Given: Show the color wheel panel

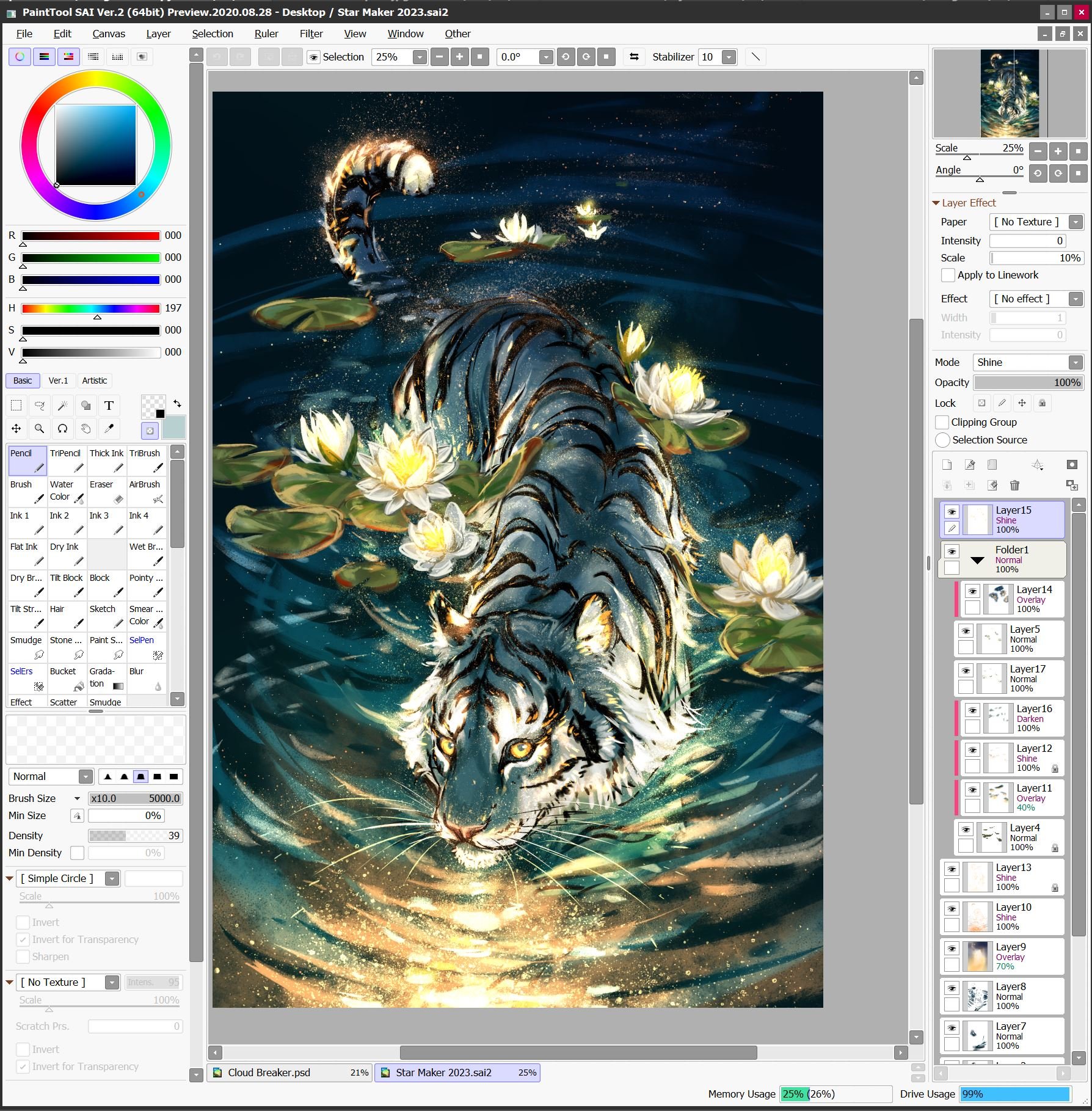Looking at the screenshot, I should [x=20, y=57].
